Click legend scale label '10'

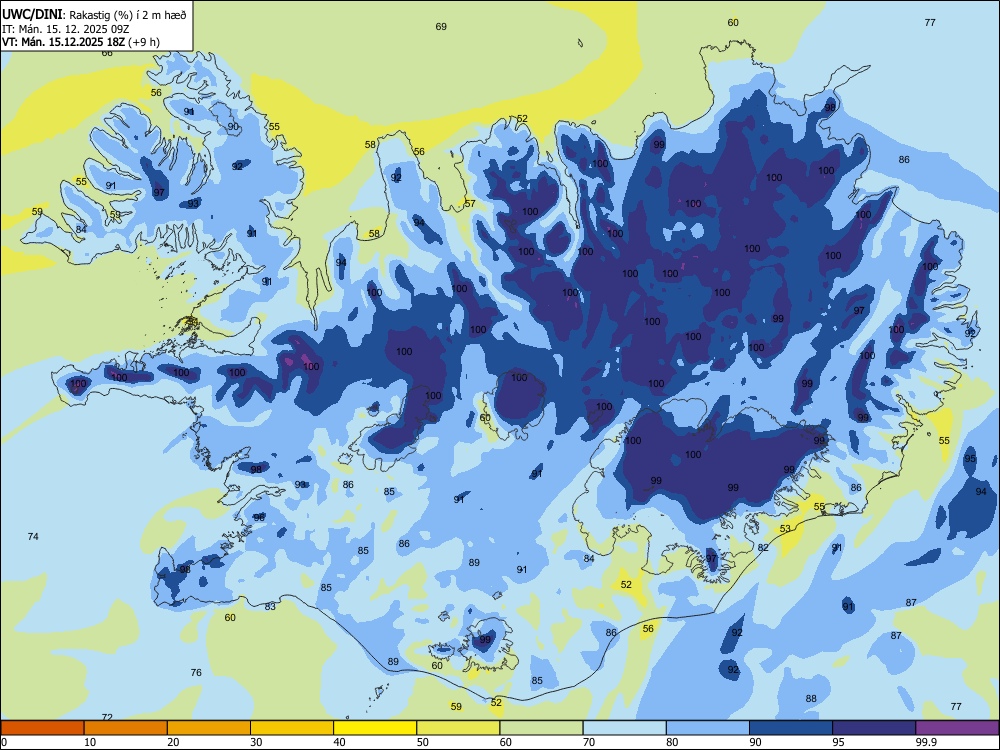pyautogui.click(x=90, y=742)
